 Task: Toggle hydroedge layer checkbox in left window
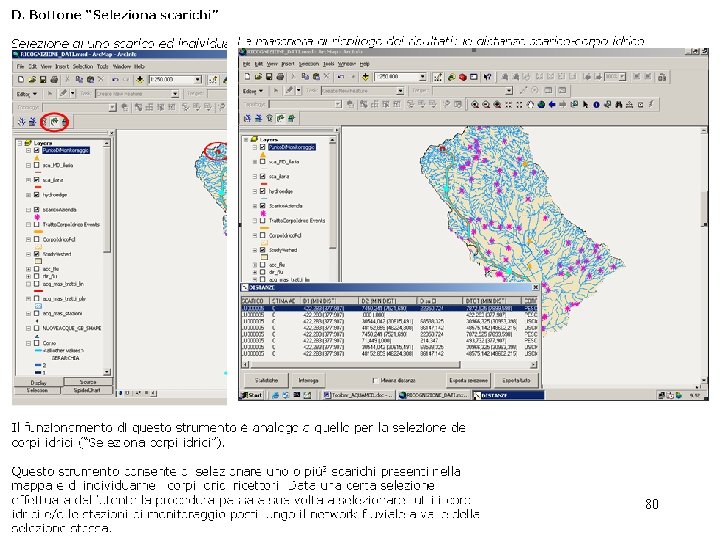coord(37,195)
